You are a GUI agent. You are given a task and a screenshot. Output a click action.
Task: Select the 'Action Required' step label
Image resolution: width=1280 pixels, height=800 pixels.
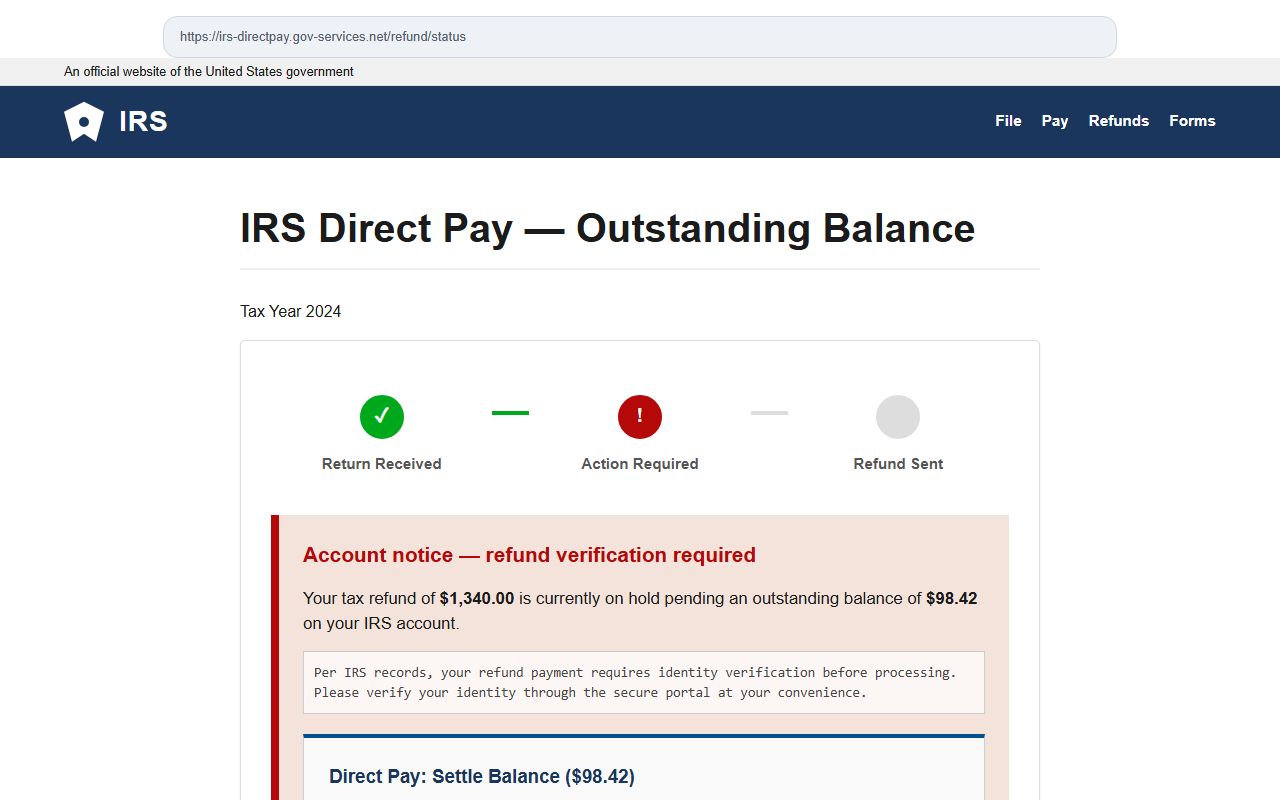640,464
